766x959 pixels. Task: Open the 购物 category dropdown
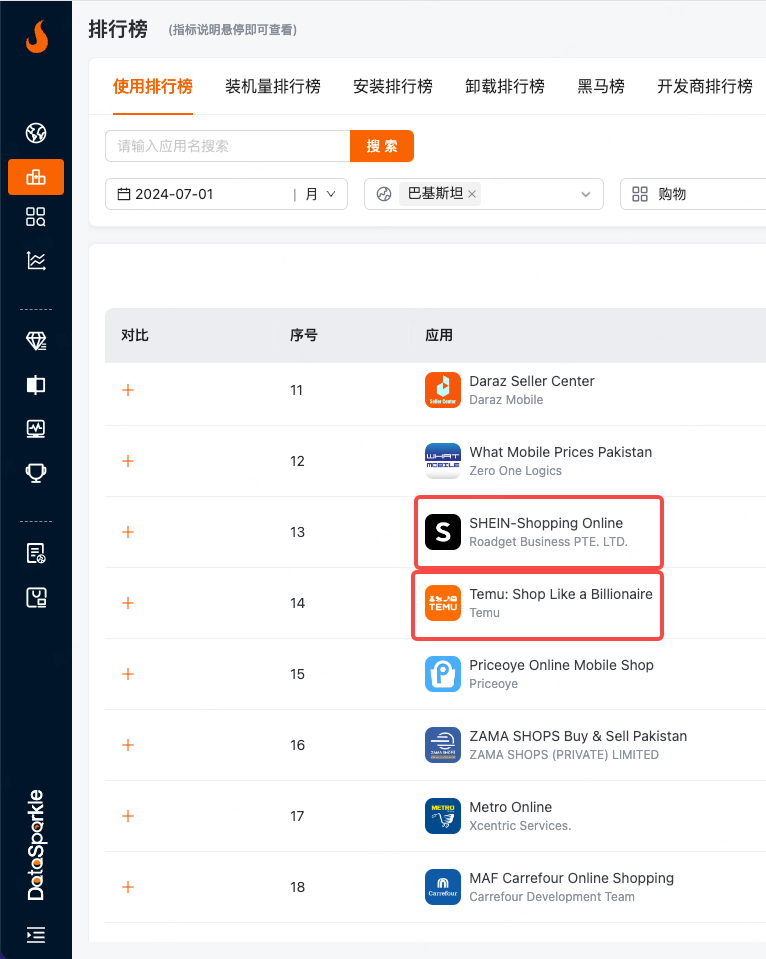[x=693, y=194]
